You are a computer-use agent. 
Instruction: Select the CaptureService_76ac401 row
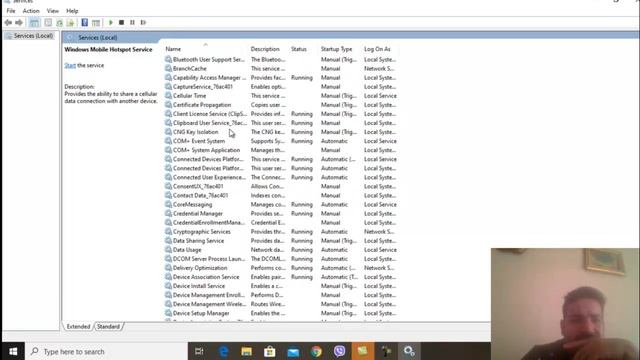[x=281, y=87]
